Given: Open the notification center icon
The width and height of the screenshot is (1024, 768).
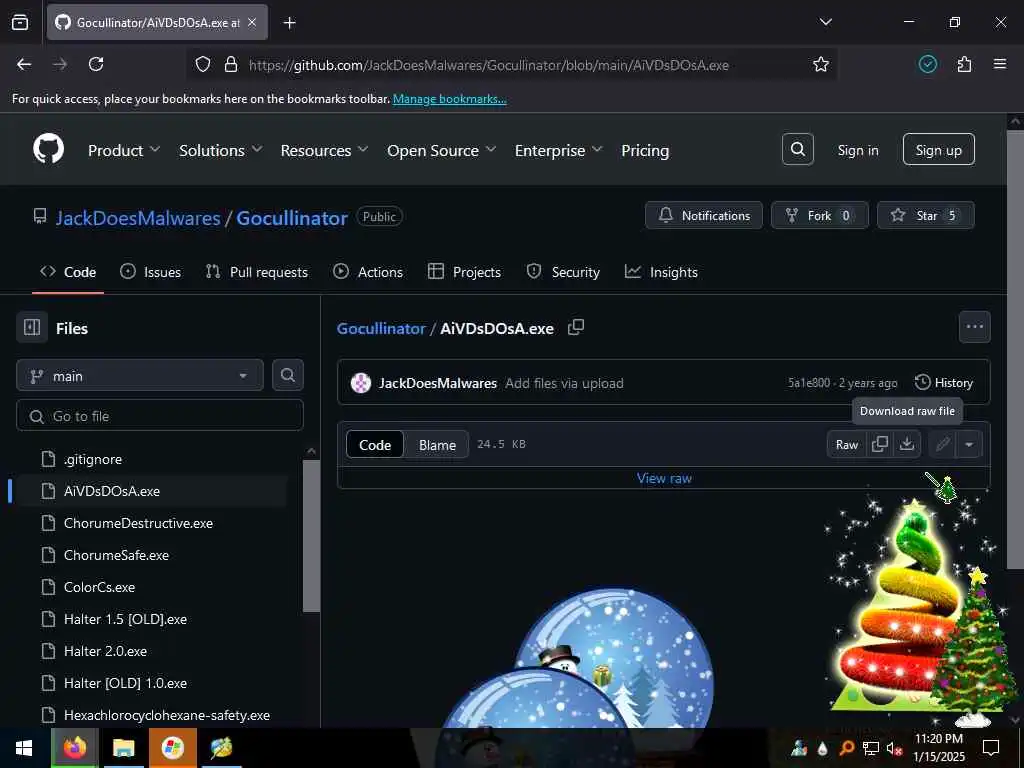Looking at the screenshot, I should point(991,748).
